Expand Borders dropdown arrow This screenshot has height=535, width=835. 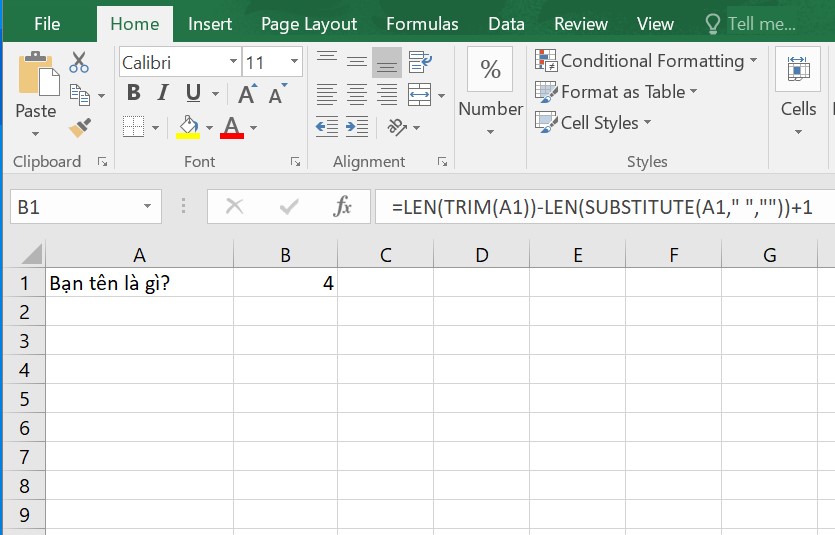click(155, 128)
